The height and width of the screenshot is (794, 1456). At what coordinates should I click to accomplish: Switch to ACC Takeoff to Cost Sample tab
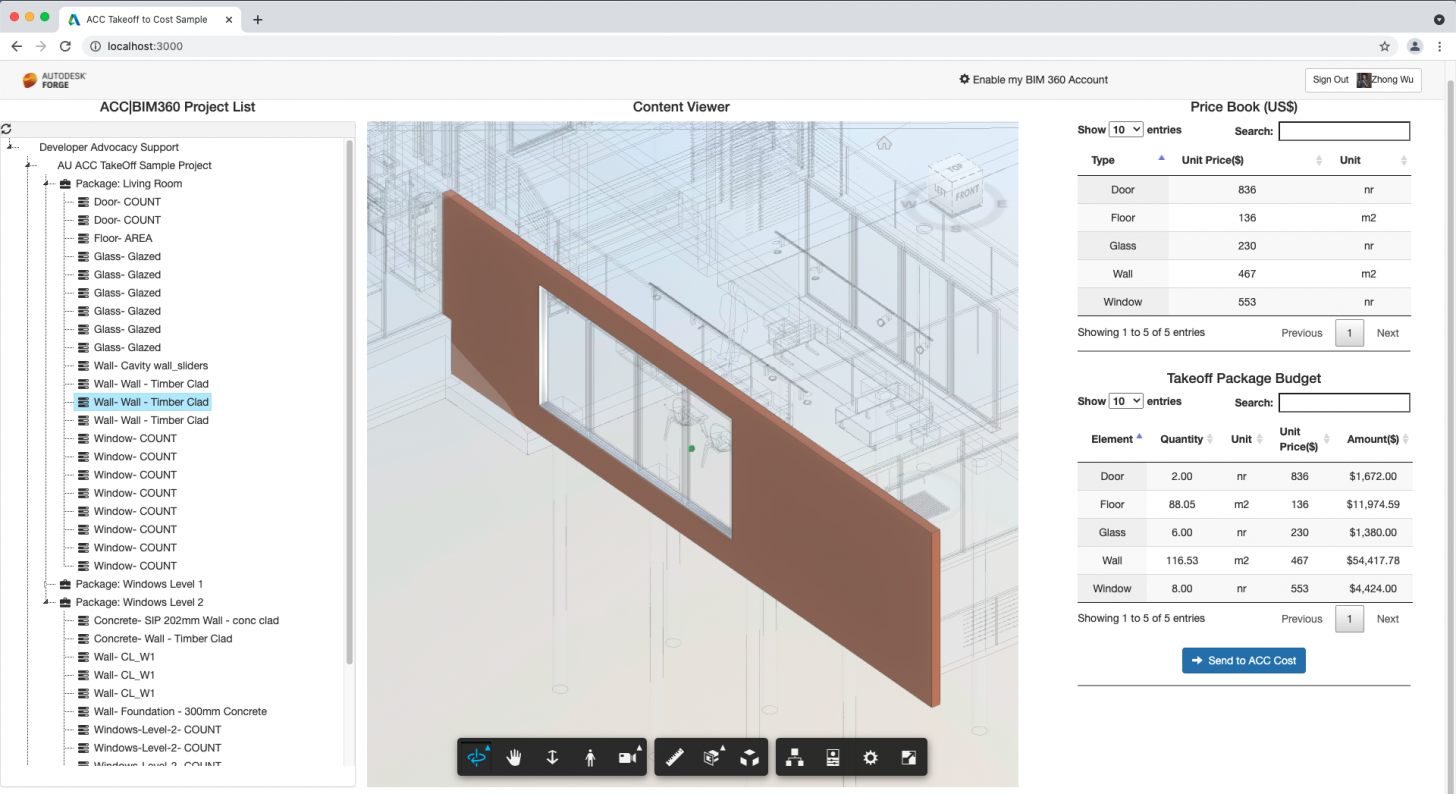(151, 20)
